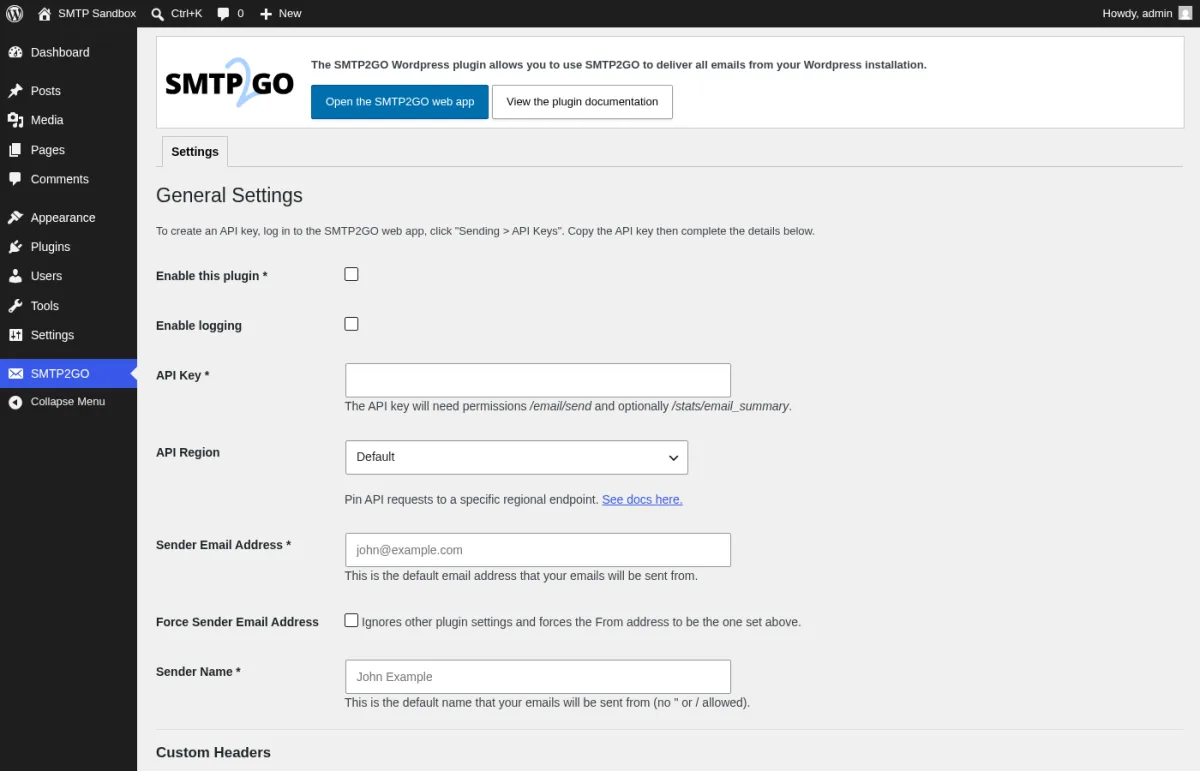Open Dashboard menu item
The image size is (1200, 771).
pos(60,52)
